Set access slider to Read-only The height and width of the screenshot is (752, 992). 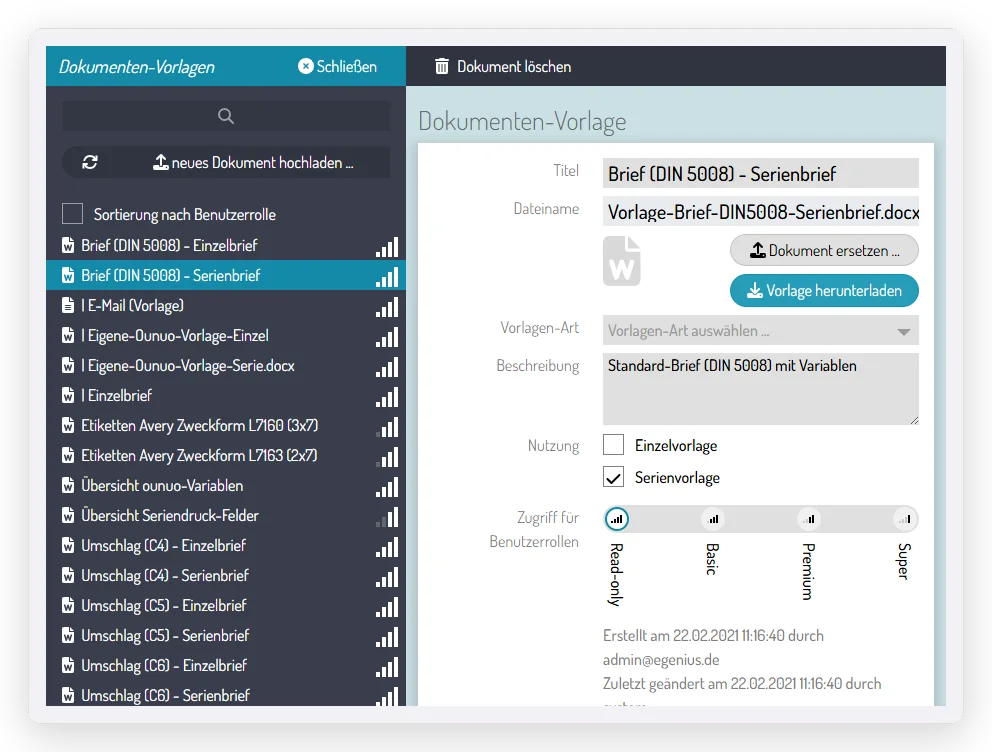pos(617,519)
